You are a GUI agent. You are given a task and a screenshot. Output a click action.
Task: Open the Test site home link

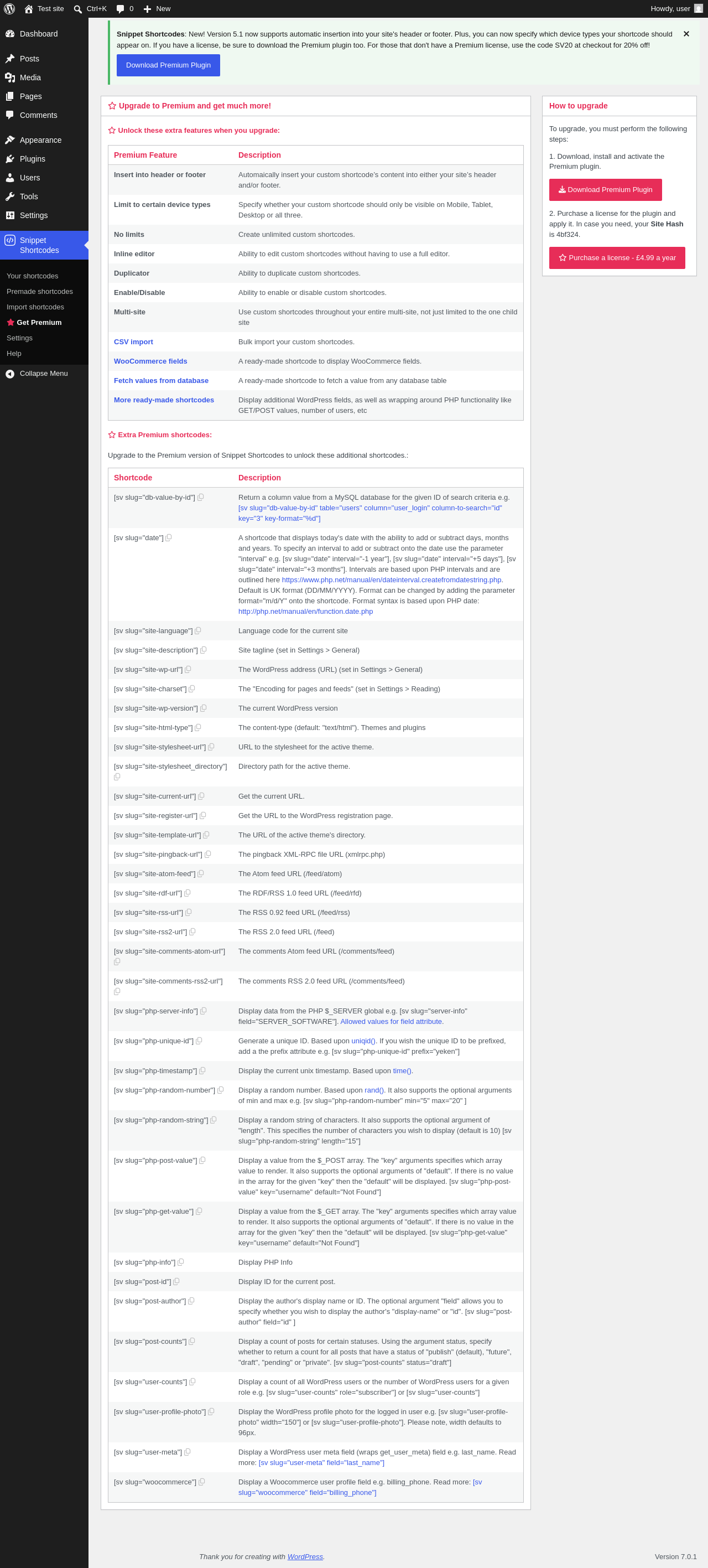(44, 8)
